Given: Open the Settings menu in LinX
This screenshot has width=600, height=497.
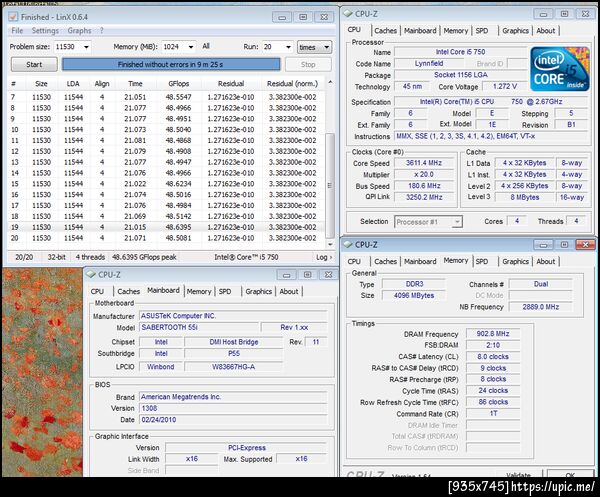Looking at the screenshot, I should [45, 31].
